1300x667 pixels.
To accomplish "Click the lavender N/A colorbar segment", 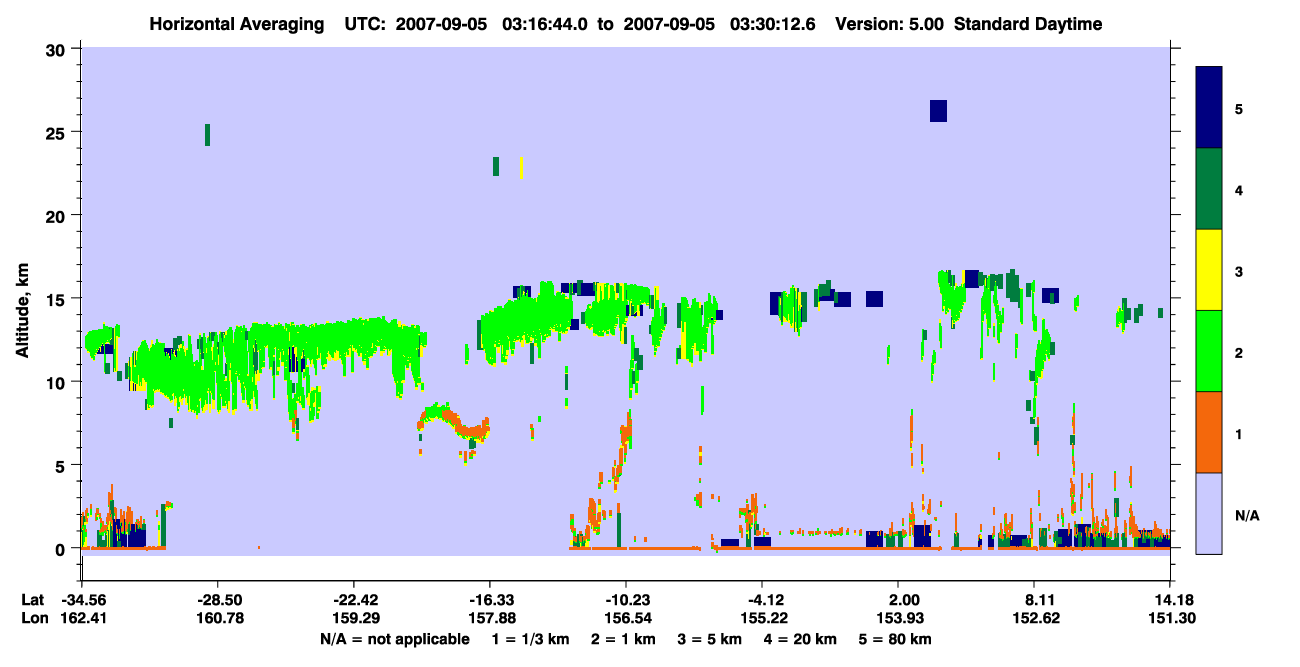I will (x=1209, y=513).
